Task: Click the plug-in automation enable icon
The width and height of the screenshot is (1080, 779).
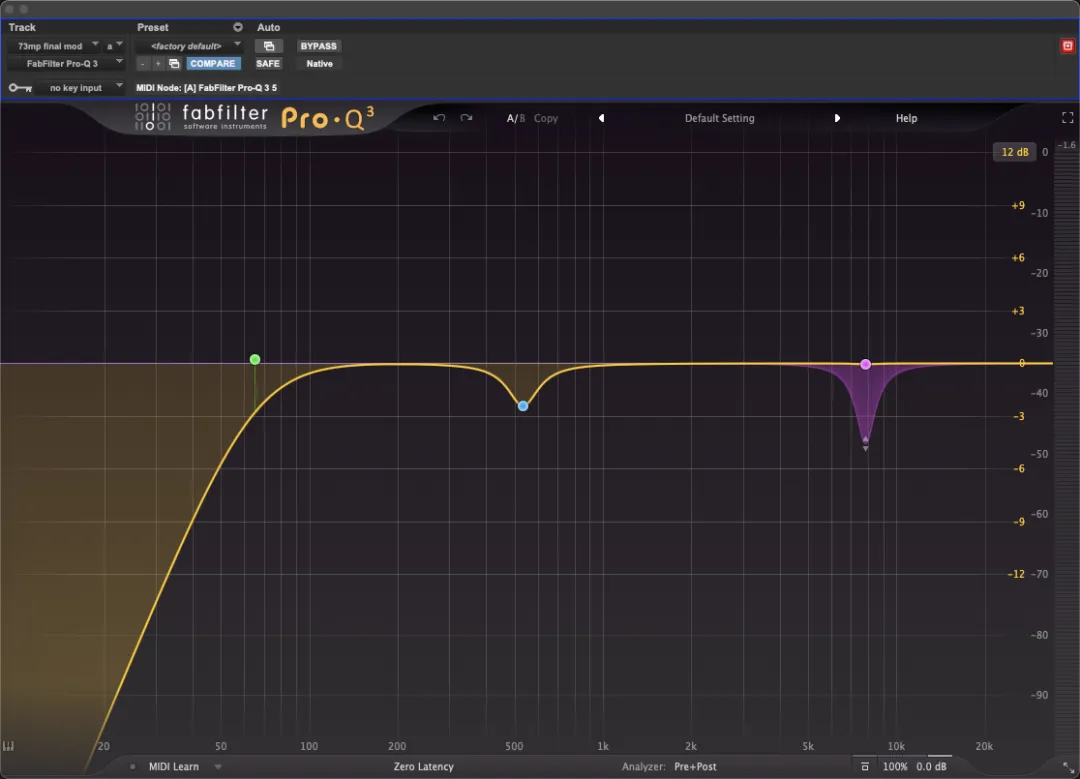Action: (x=269, y=46)
